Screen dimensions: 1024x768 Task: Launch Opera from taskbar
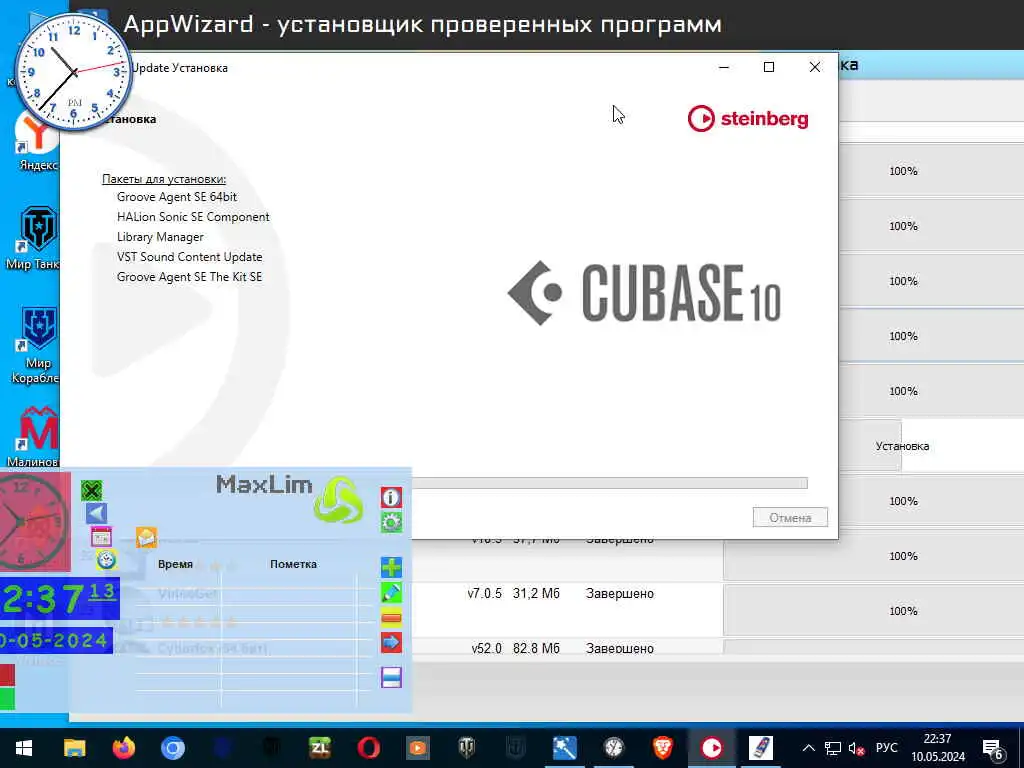point(369,748)
